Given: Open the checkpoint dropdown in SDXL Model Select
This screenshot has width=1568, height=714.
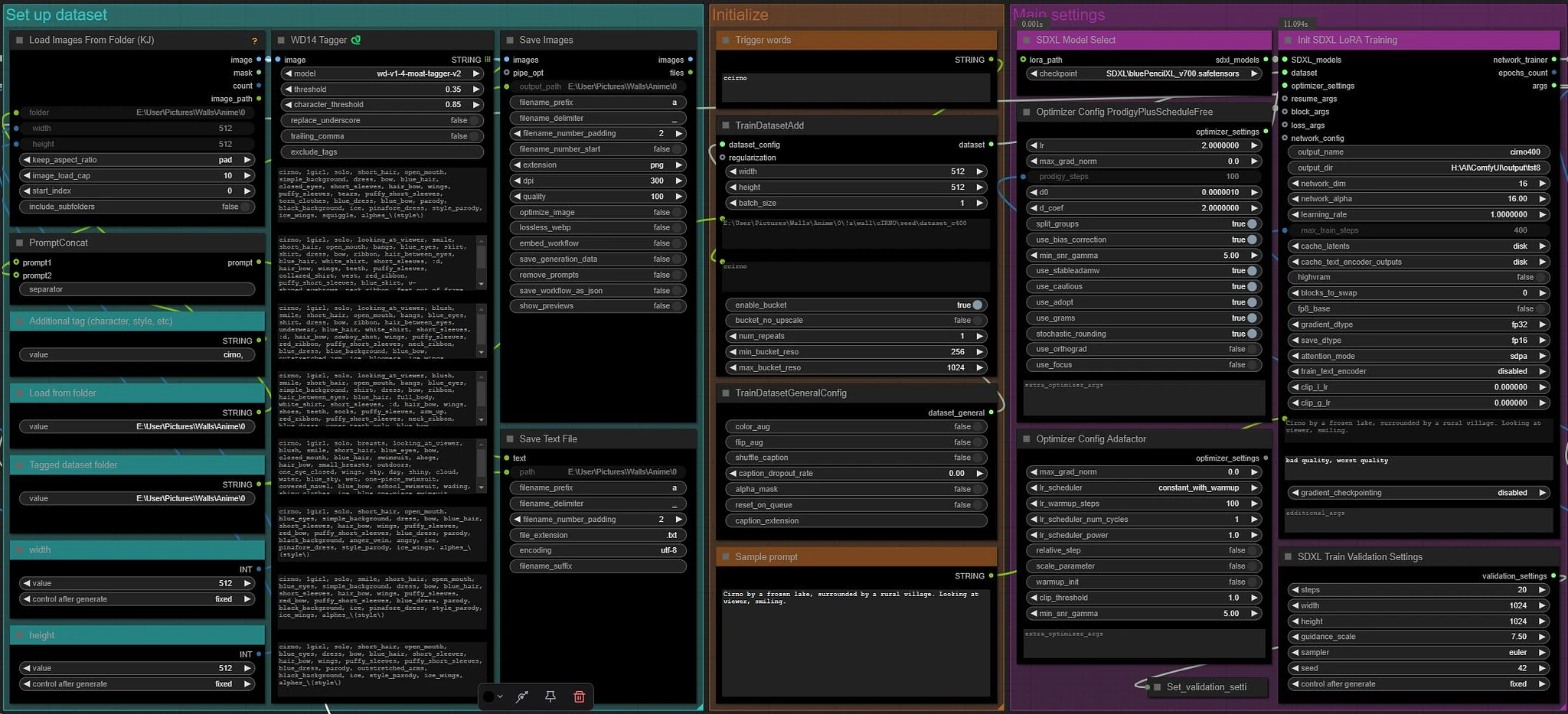Looking at the screenshot, I should [x=1144, y=73].
